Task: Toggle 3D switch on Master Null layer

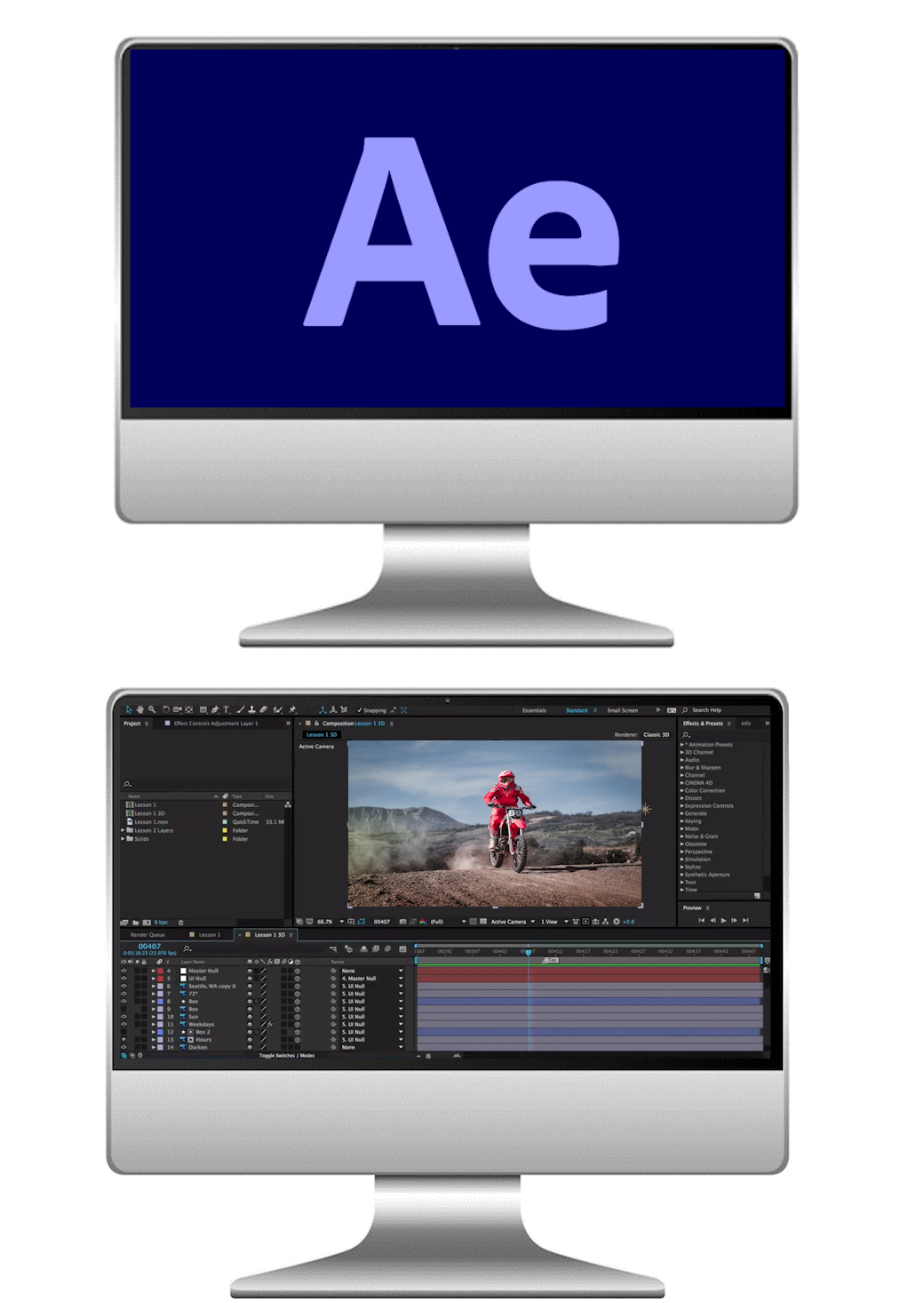Action: [298, 971]
